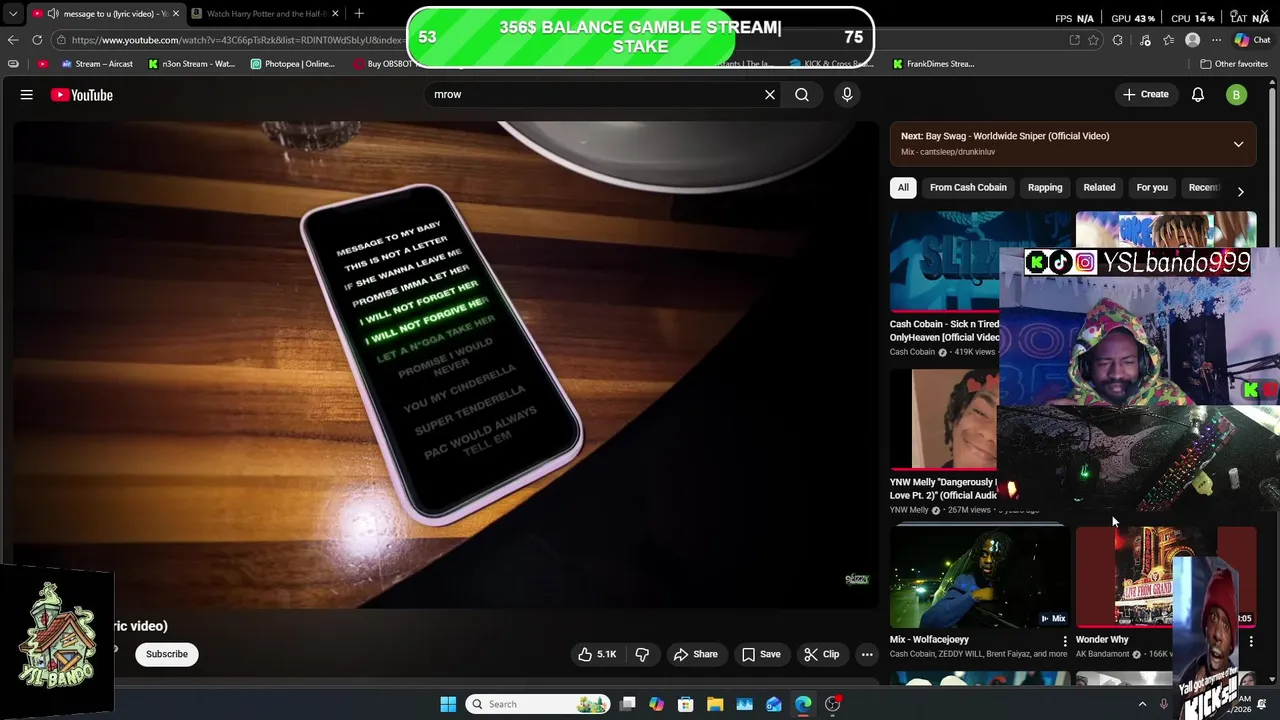Screen dimensions: 1280x720
Task: Open the Photopea bookmark
Action: (x=293, y=64)
